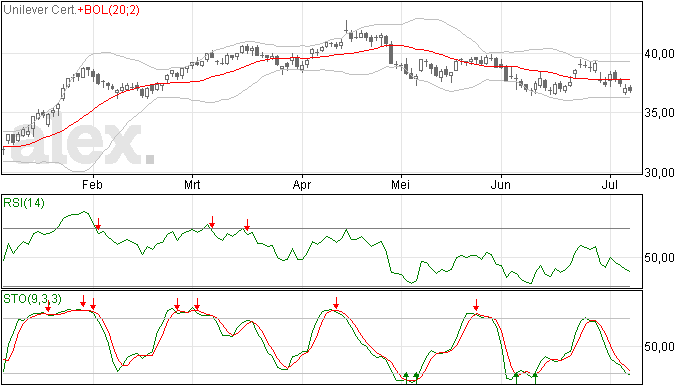Click the 'Jul' month axis label
Viewport: 690px width, 387px height.
[x=609, y=184]
